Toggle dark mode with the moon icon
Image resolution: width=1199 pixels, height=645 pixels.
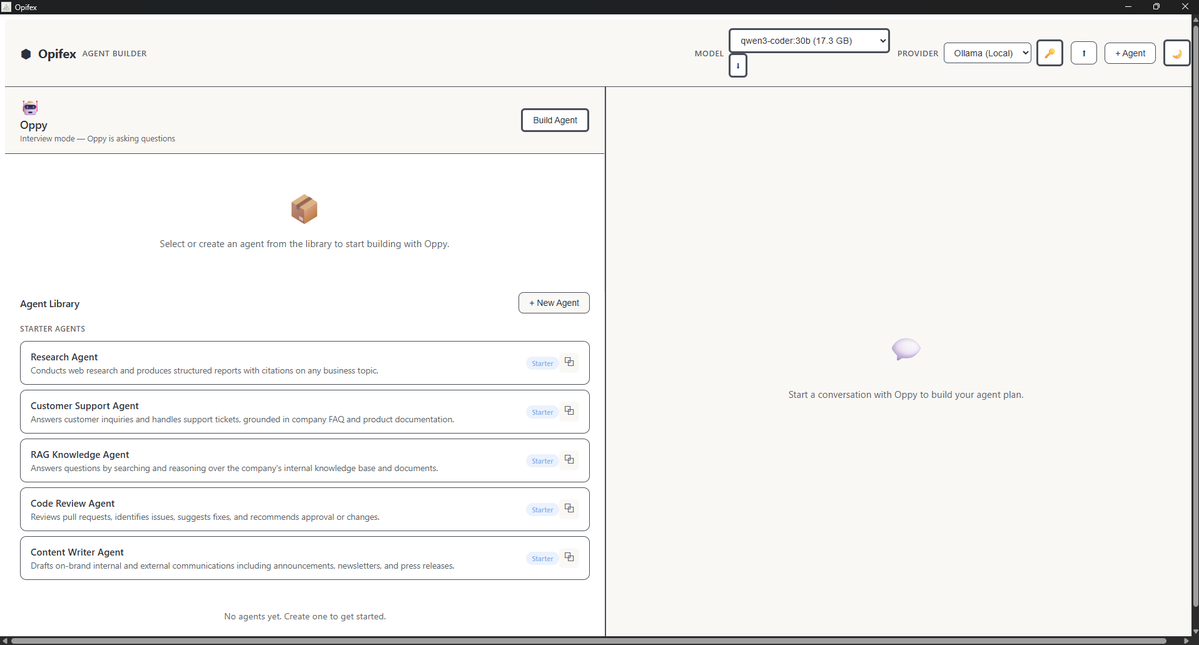[x=1177, y=53]
